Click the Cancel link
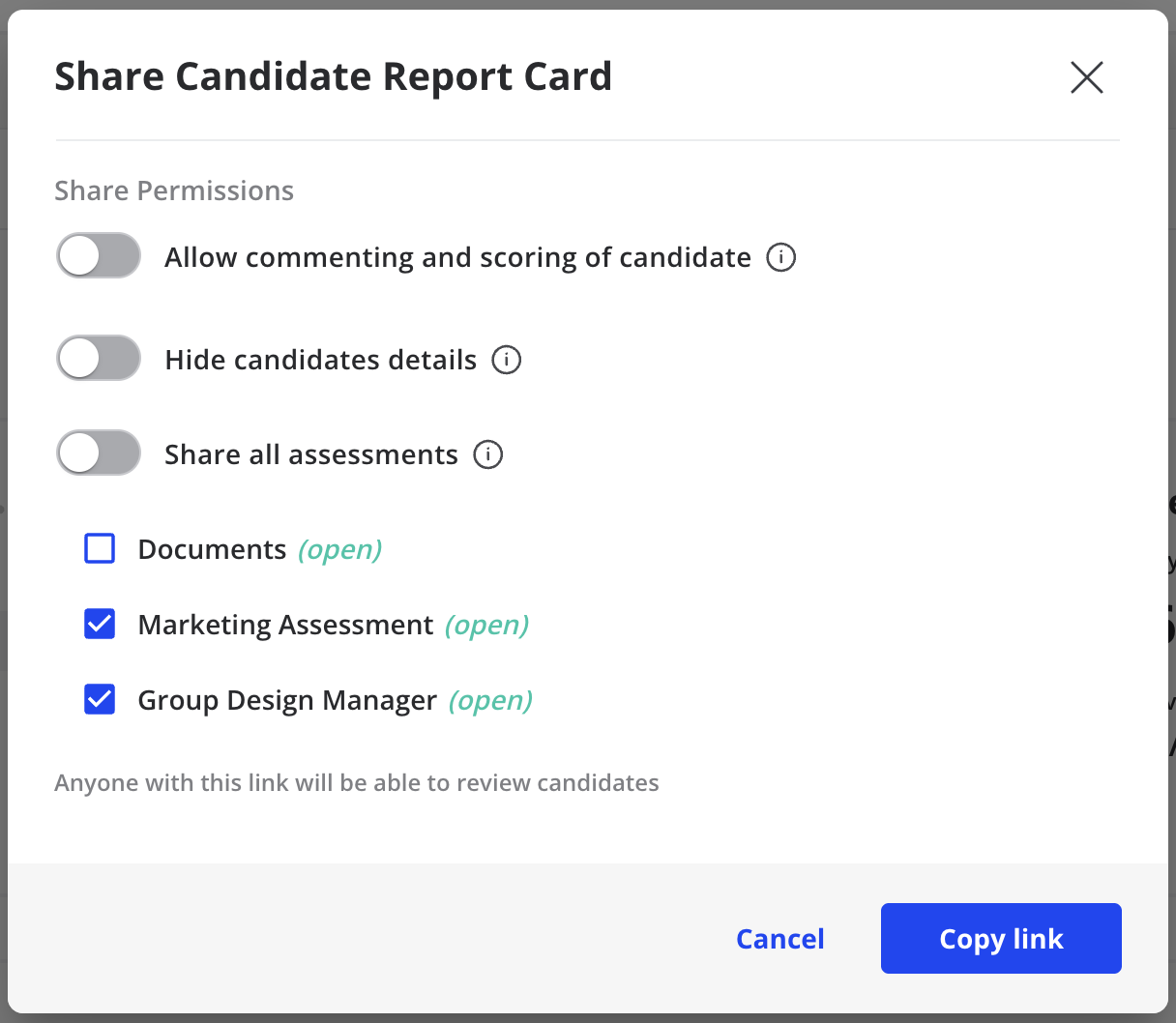Image resolution: width=1176 pixels, height=1023 pixels. (x=780, y=939)
